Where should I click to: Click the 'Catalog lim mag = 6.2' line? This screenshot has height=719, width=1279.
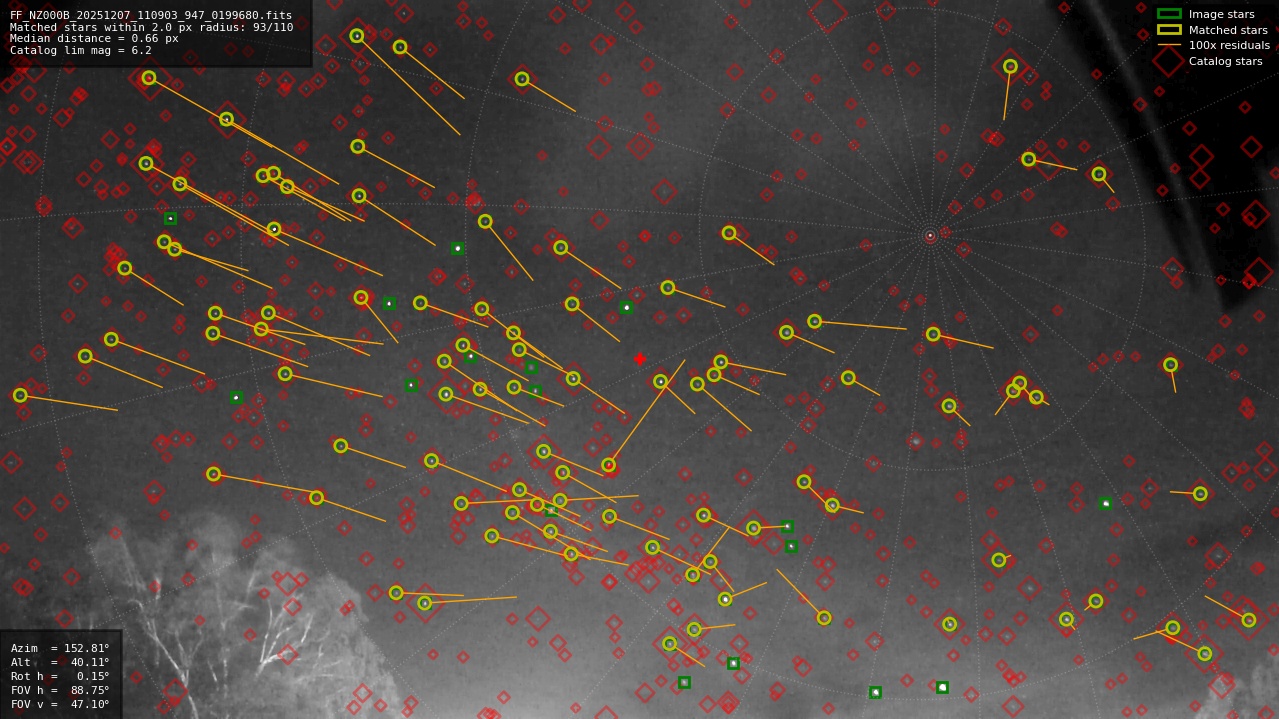coord(81,50)
